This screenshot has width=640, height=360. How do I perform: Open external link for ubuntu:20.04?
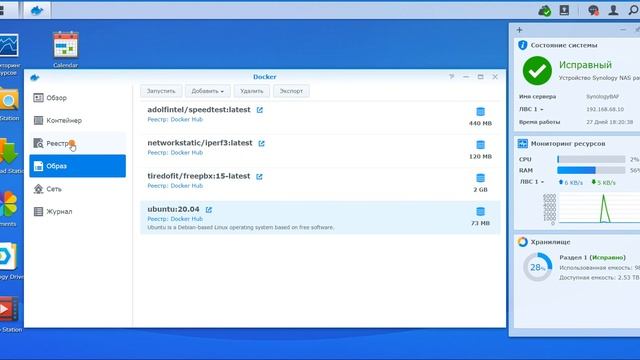point(209,210)
